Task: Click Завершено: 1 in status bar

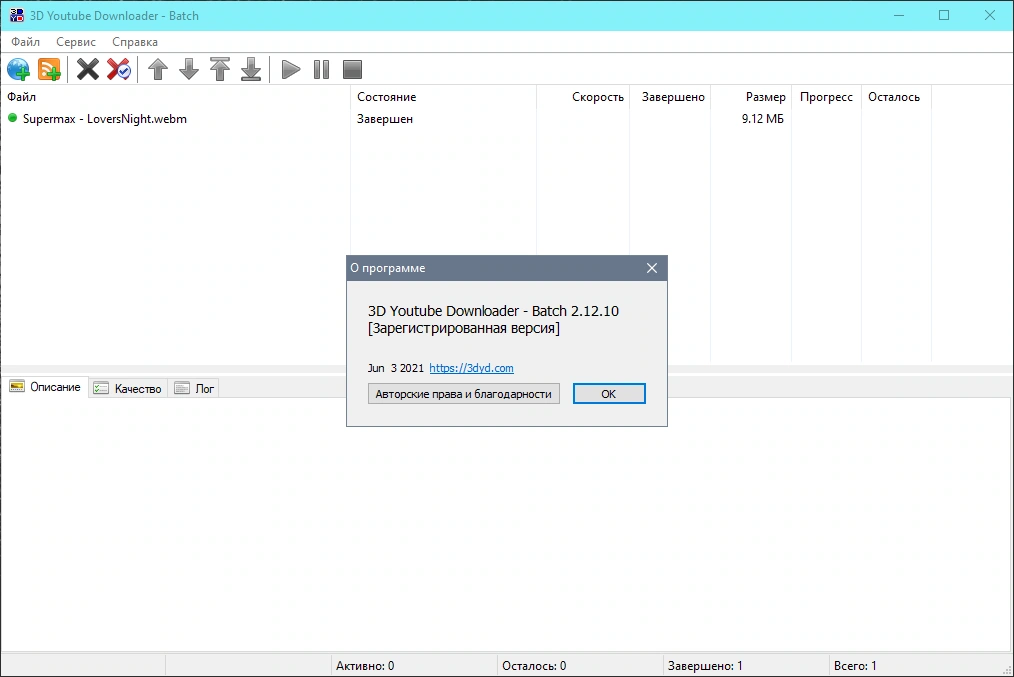Action: (705, 665)
